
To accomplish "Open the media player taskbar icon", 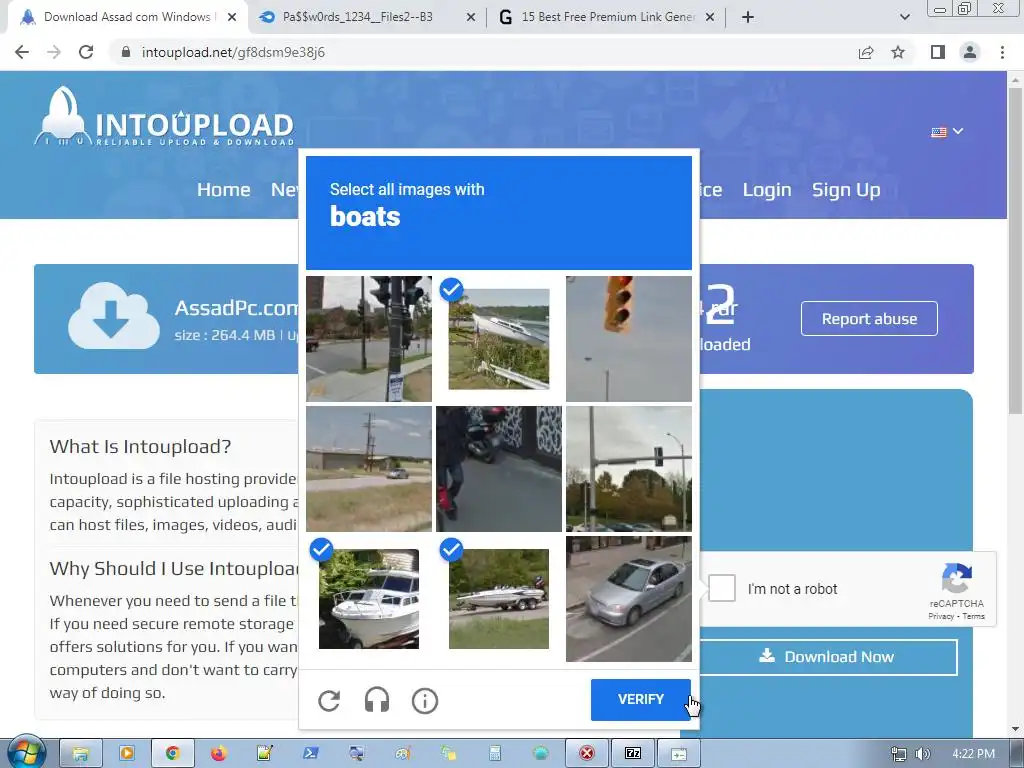I will 127,753.
